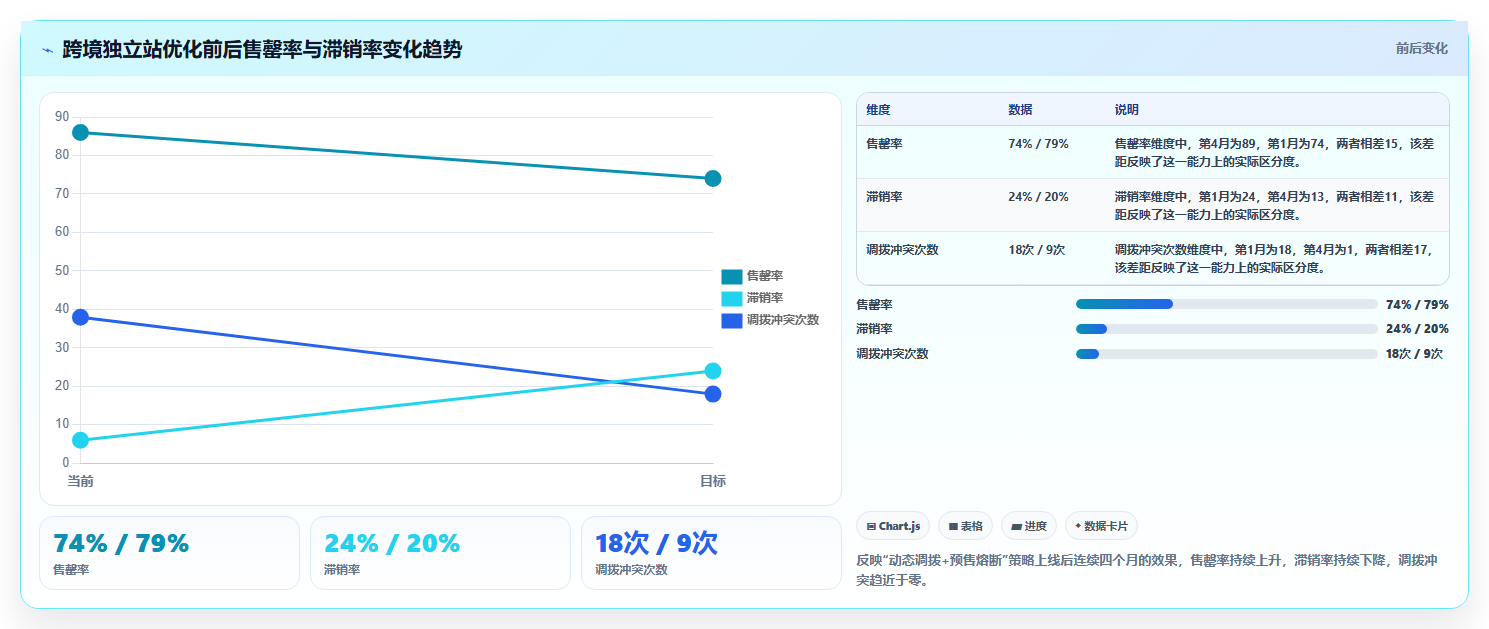1489x629 pixels.
Task: Click the 滞销率 data point at 当前
Action: point(80,440)
